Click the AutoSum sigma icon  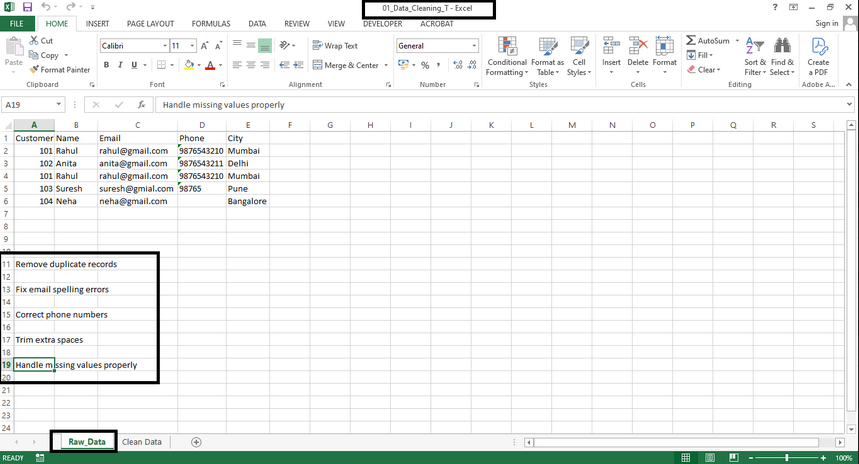(x=691, y=41)
